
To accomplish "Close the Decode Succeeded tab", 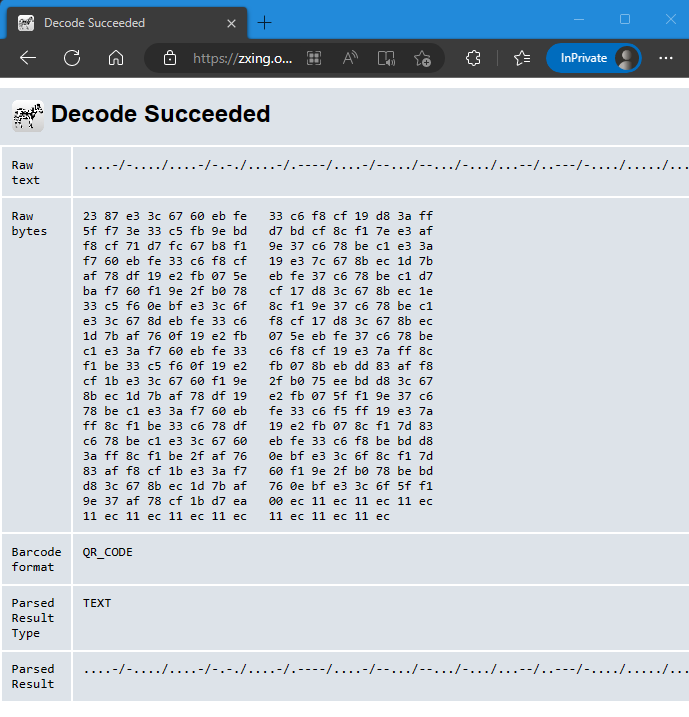I will (x=231, y=22).
